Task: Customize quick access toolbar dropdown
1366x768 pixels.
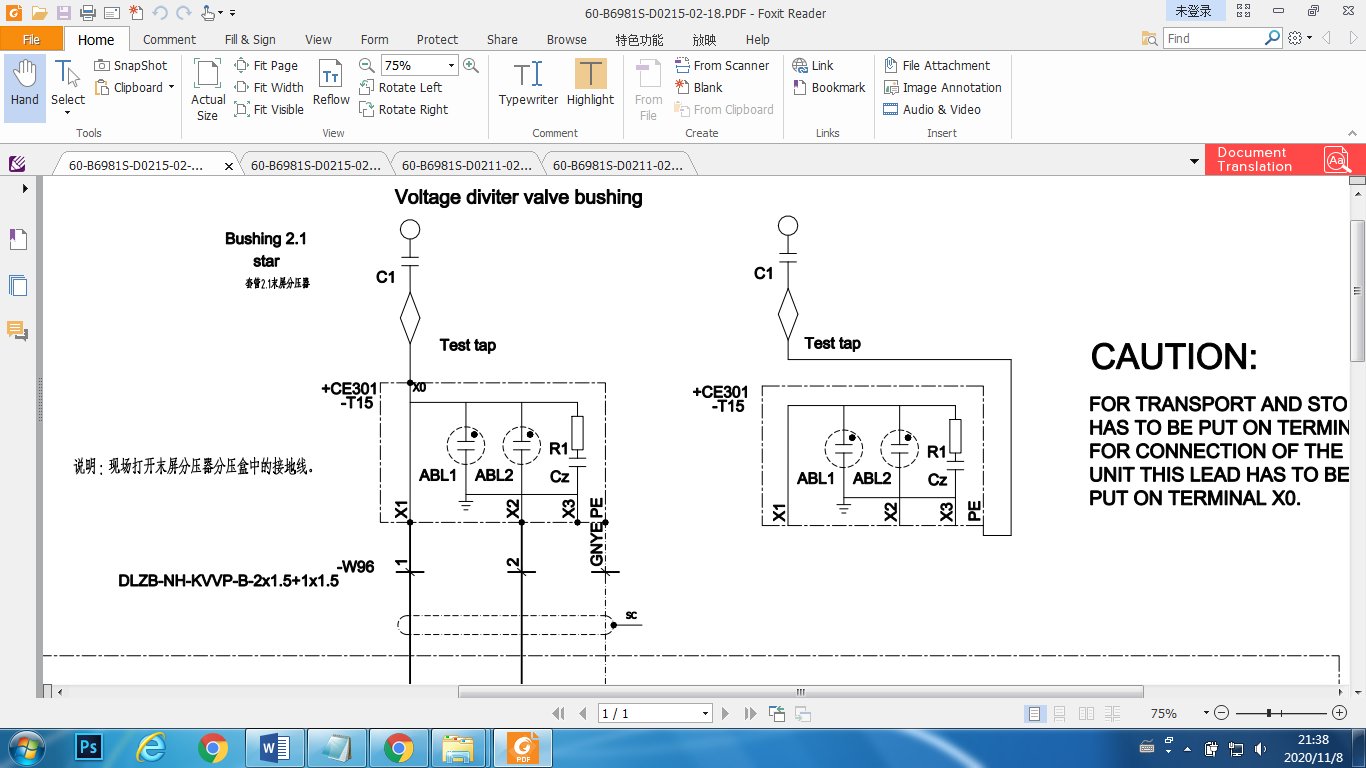Action: 233,14
